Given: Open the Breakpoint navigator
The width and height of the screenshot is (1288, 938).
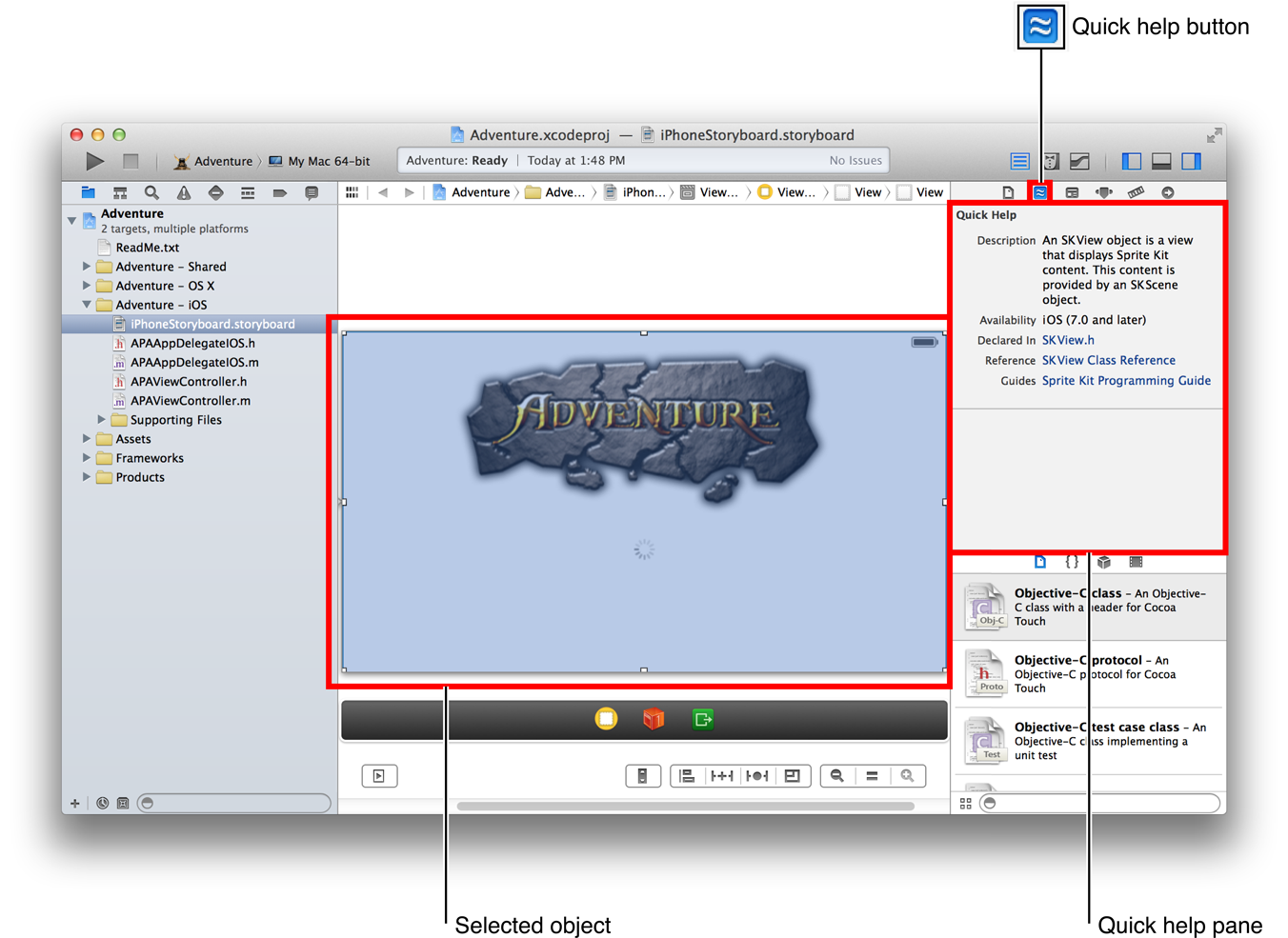Looking at the screenshot, I should click(280, 192).
